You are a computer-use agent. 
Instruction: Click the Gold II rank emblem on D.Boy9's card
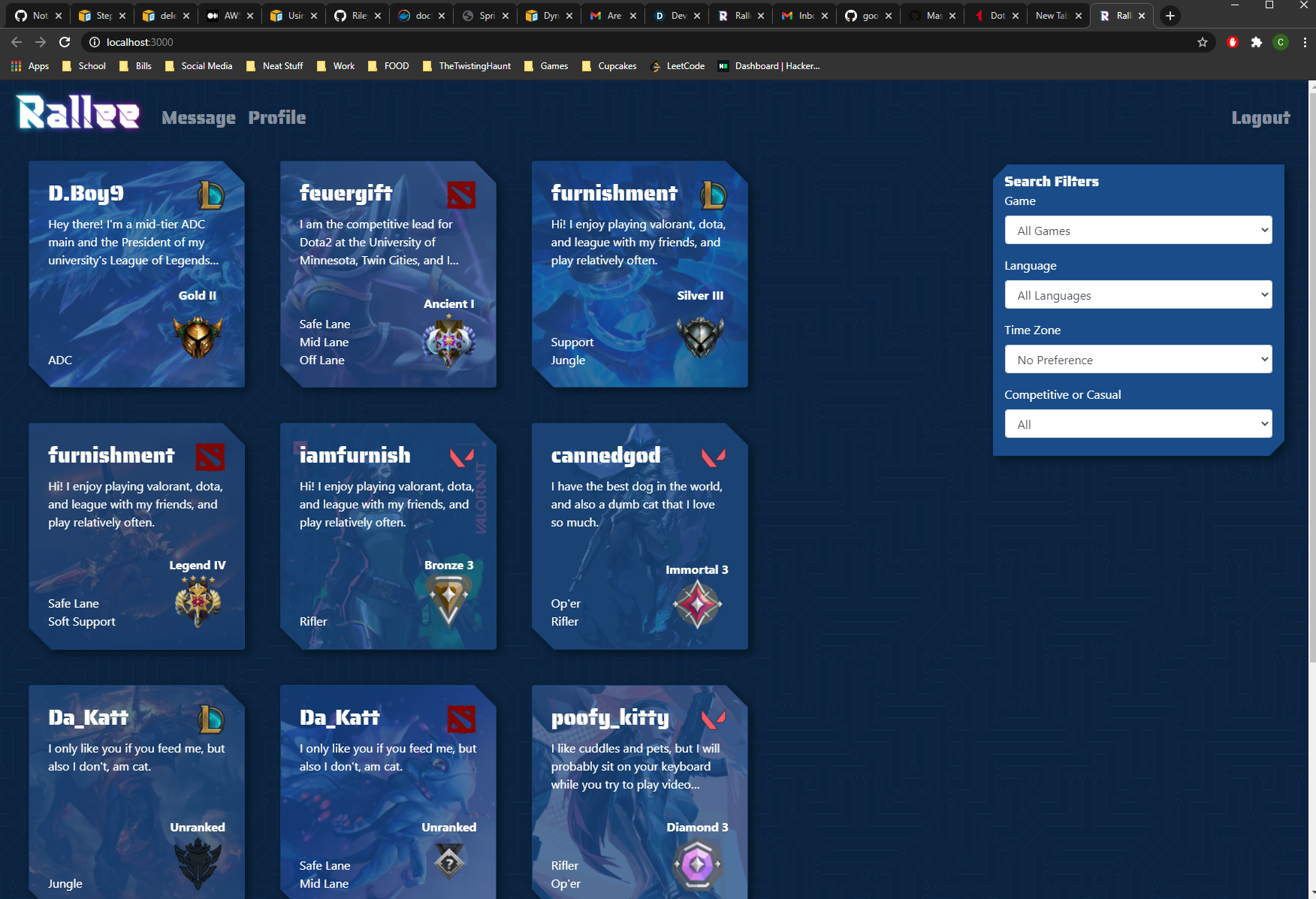[198, 336]
